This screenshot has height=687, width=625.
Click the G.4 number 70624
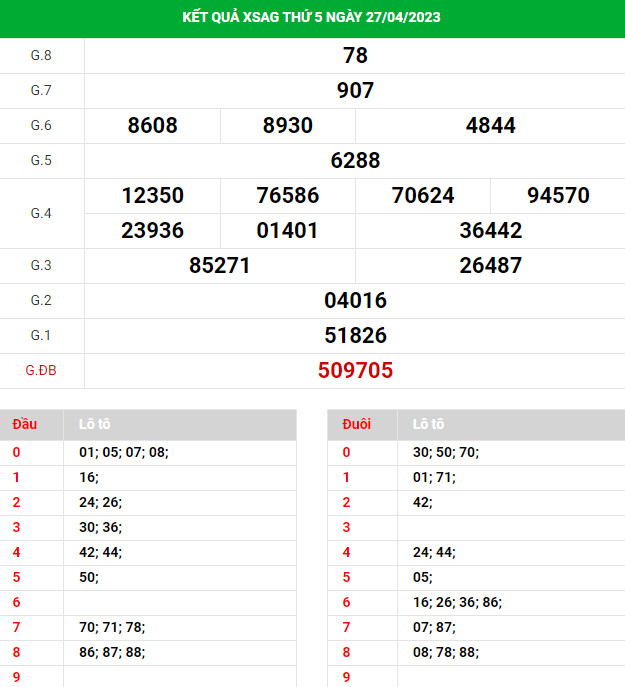[423, 195]
